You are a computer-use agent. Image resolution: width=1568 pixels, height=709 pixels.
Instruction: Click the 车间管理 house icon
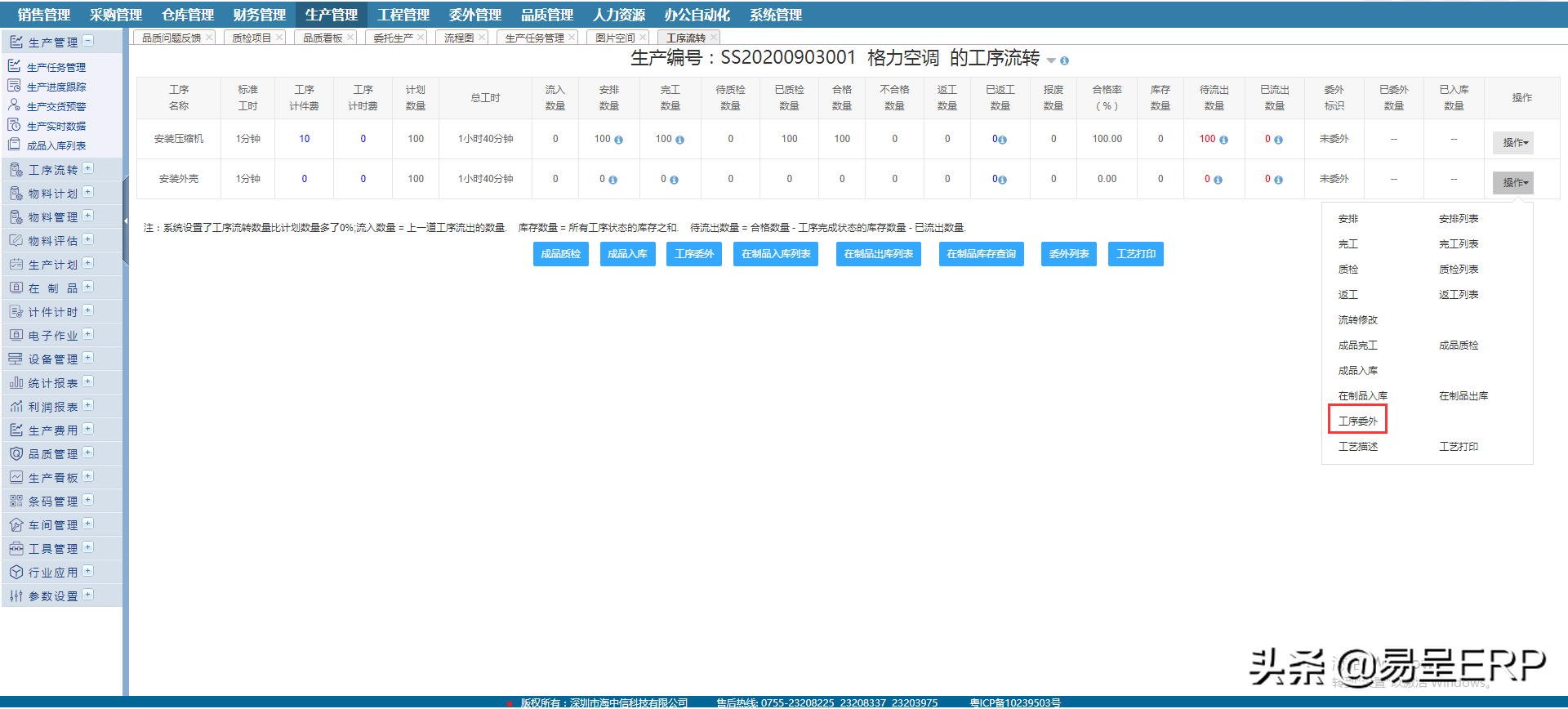(x=16, y=525)
